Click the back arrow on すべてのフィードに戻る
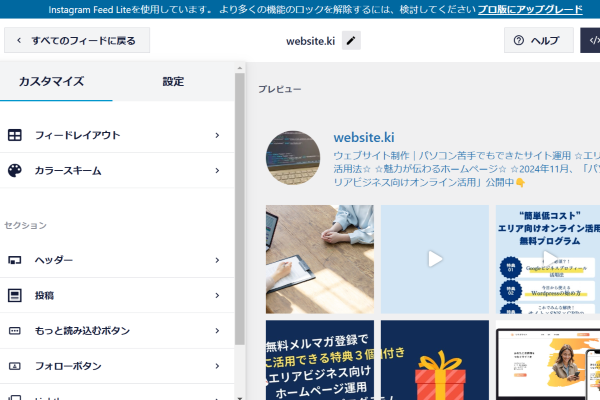 tap(19, 40)
